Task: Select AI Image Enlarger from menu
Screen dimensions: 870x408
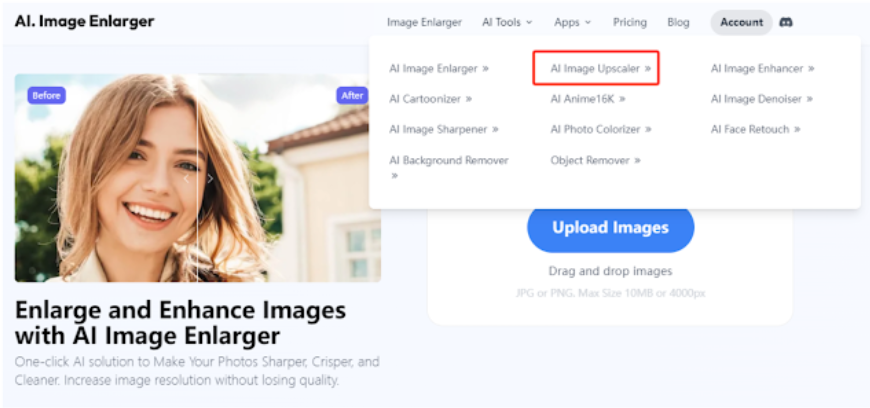Action: pyautogui.click(x=439, y=69)
